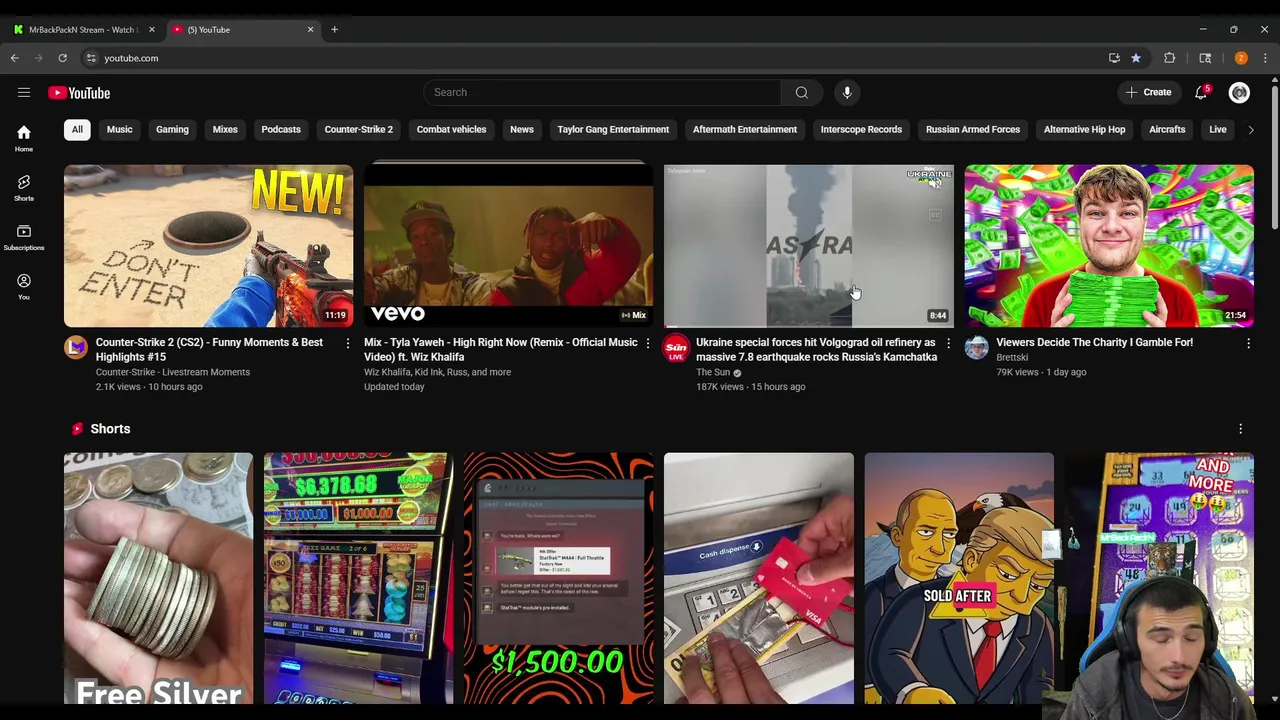Image resolution: width=1280 pixels, height=720 pixels.
Task: Go back with browser back arrow
Action: click(x=15, y=58)
